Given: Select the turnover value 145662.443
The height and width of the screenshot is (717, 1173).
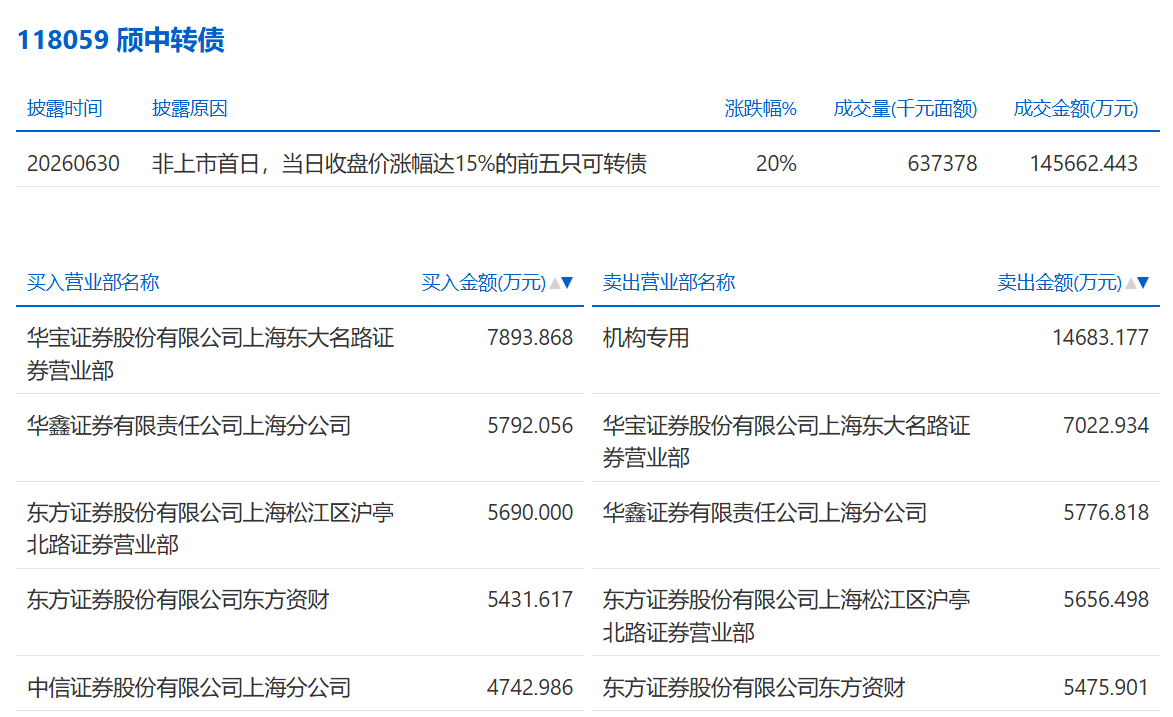Looking at the screenshot, I should [1084, 163].
